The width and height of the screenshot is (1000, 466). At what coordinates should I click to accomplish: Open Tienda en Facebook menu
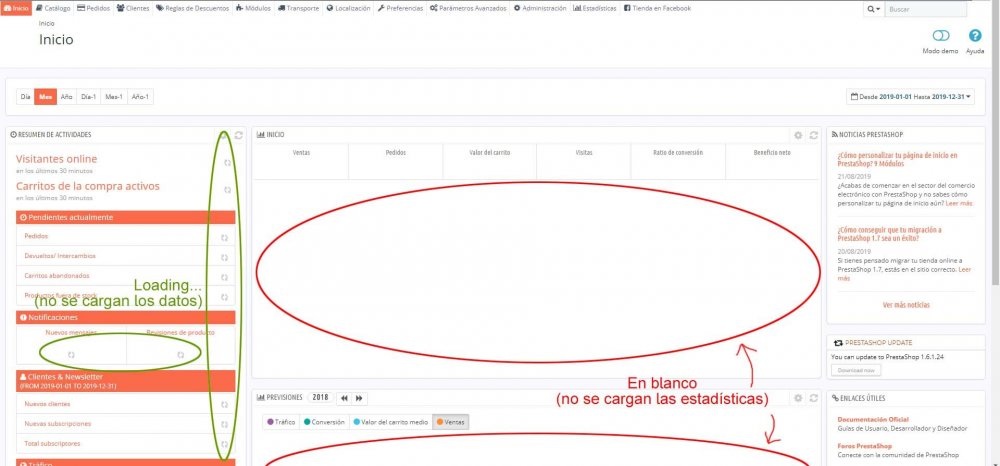[x=658, y=8]
